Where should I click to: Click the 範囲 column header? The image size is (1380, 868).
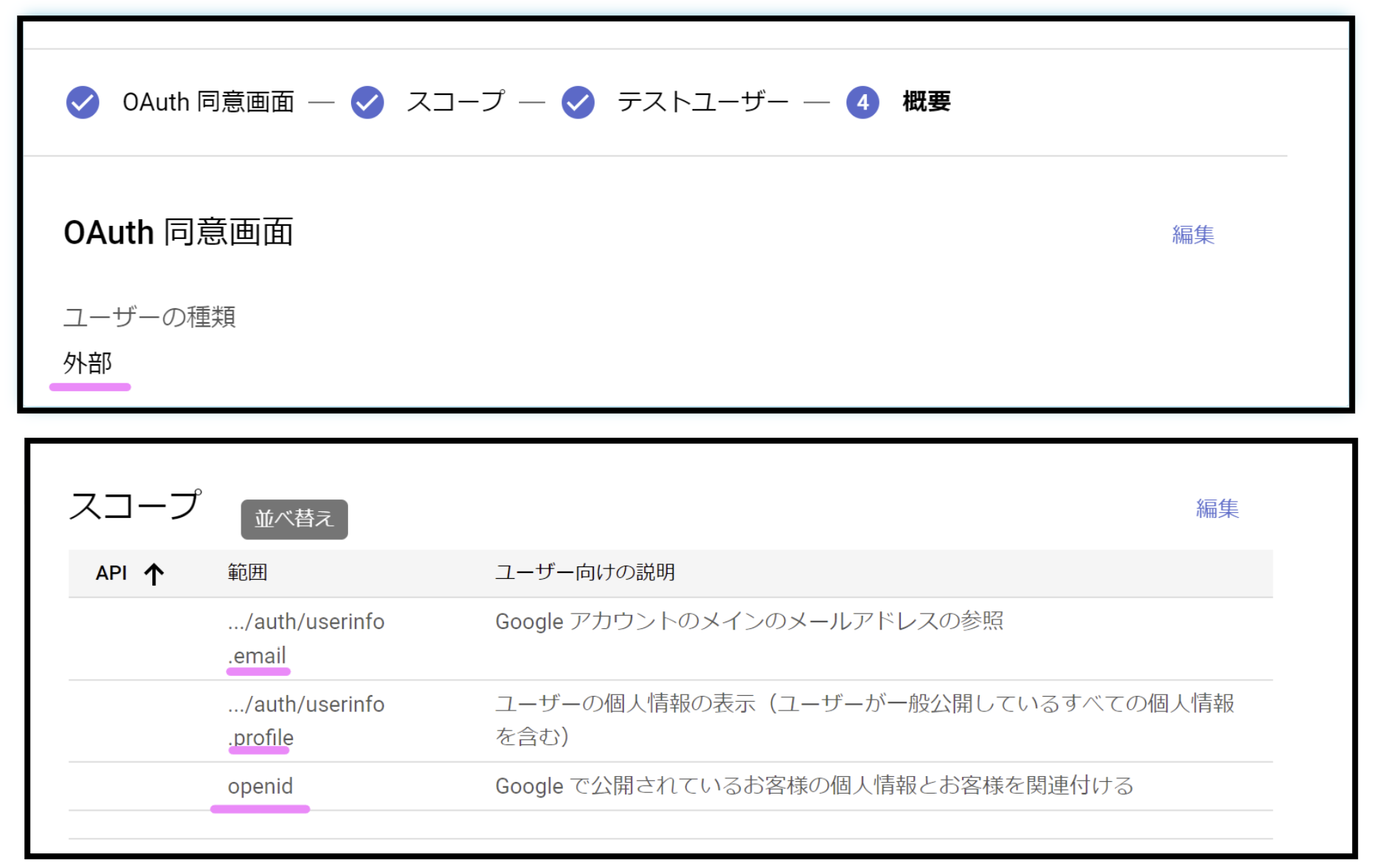(247, 572)
